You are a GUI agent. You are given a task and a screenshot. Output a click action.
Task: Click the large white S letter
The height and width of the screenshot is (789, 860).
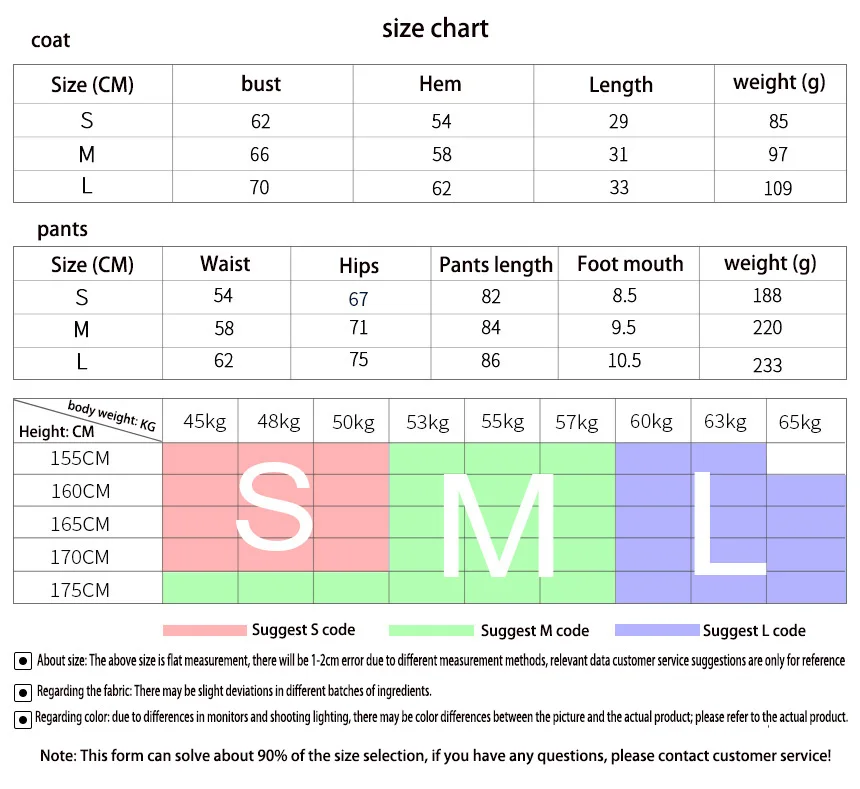click(274, 505)
